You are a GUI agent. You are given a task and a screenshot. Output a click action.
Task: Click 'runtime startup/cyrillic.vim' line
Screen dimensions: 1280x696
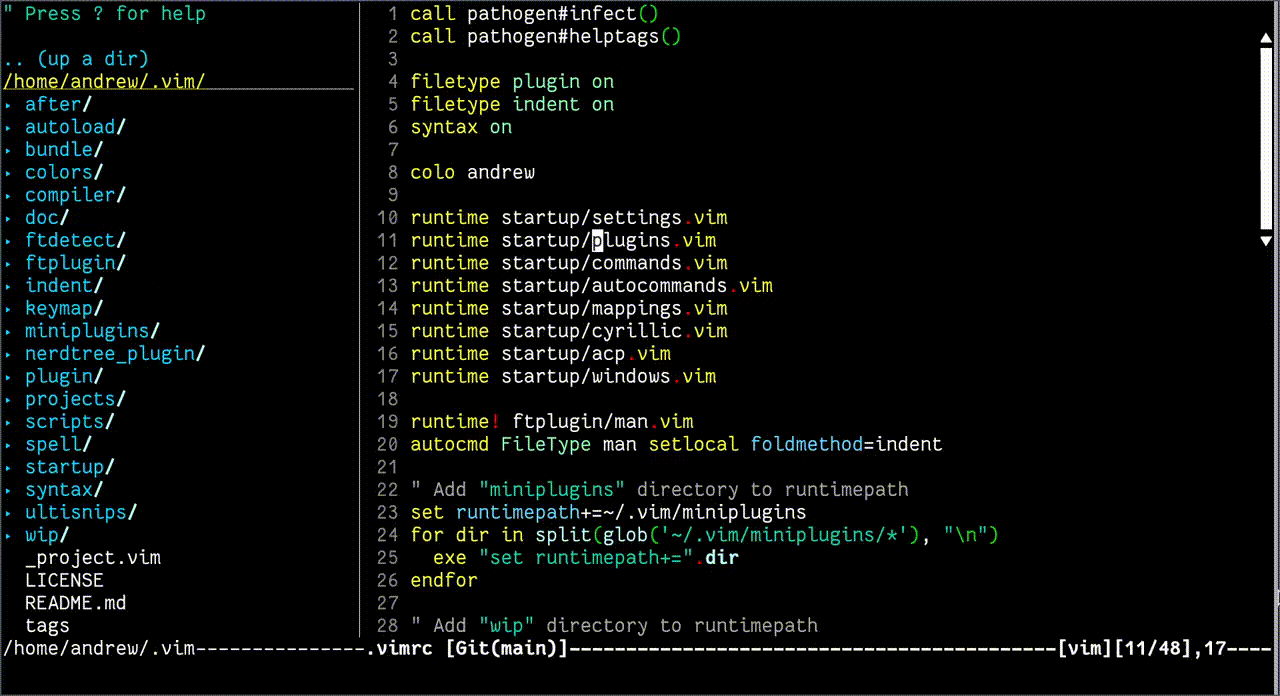click(x=569, y=331)
